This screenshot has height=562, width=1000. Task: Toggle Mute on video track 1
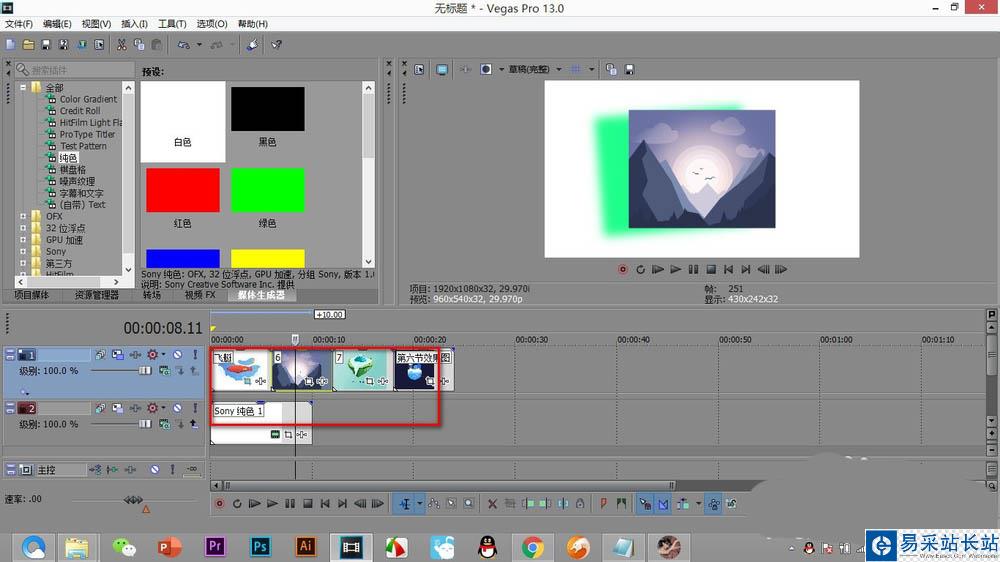tap(177, 355)
